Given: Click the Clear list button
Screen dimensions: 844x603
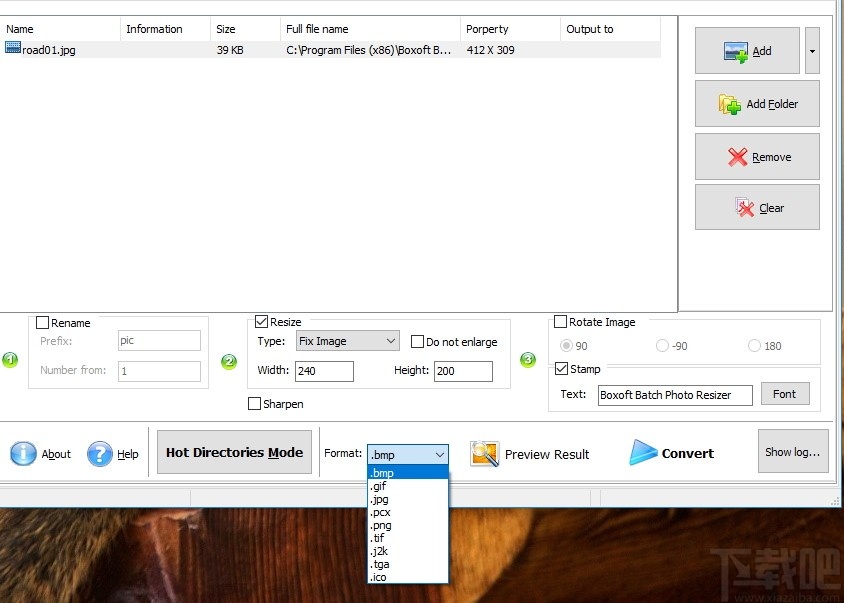Looking at the screenshot, I should (x=757, y=207).
